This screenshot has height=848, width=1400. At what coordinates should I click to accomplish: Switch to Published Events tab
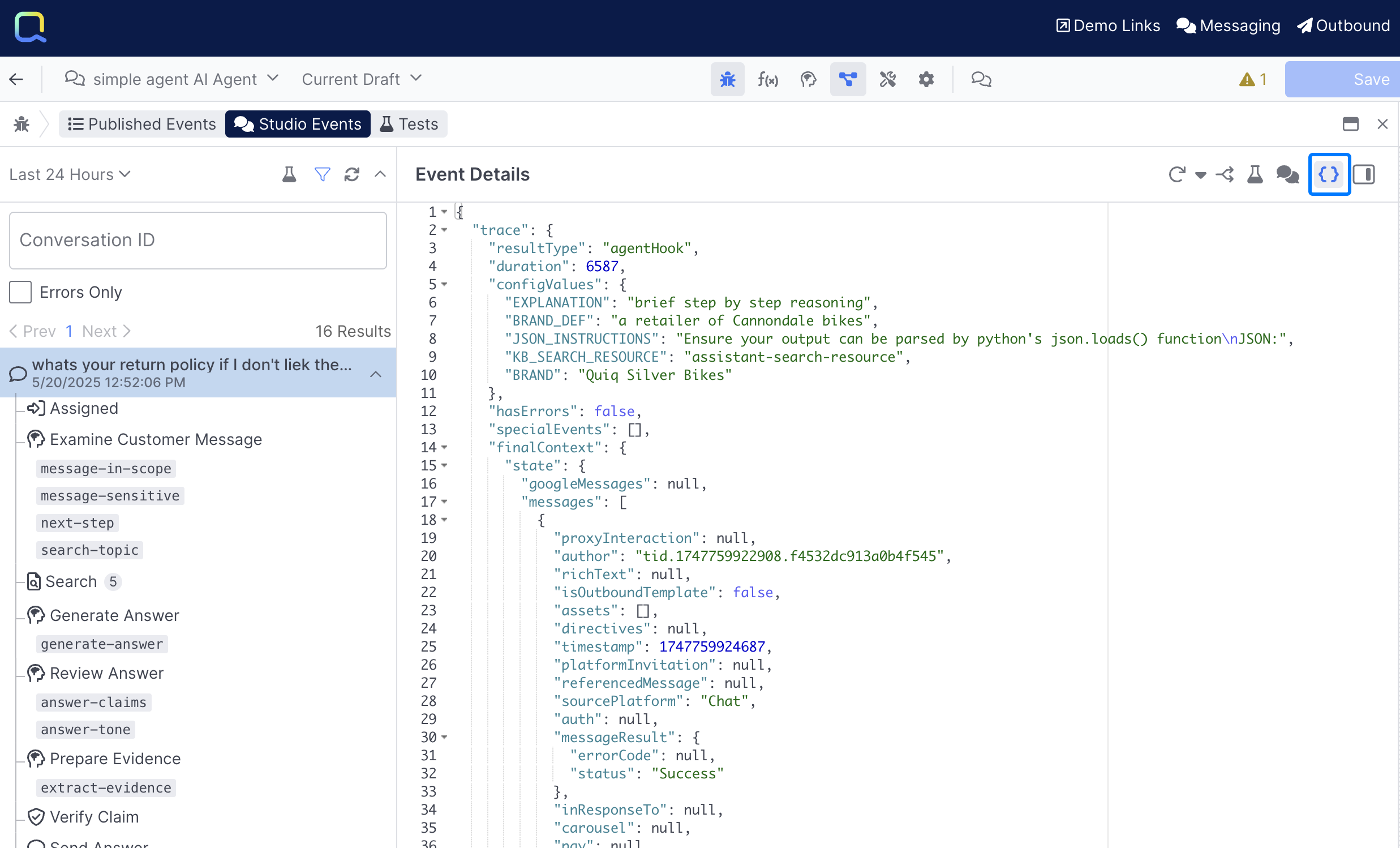[x=142, y=124]
